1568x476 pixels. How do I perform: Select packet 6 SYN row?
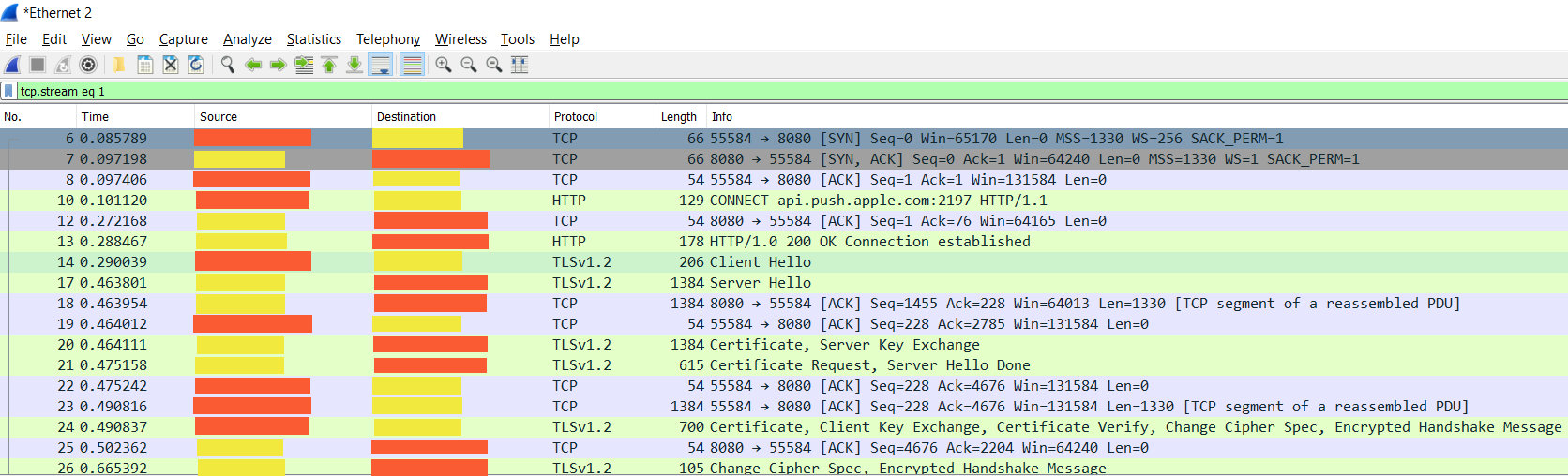click(784, 139)
